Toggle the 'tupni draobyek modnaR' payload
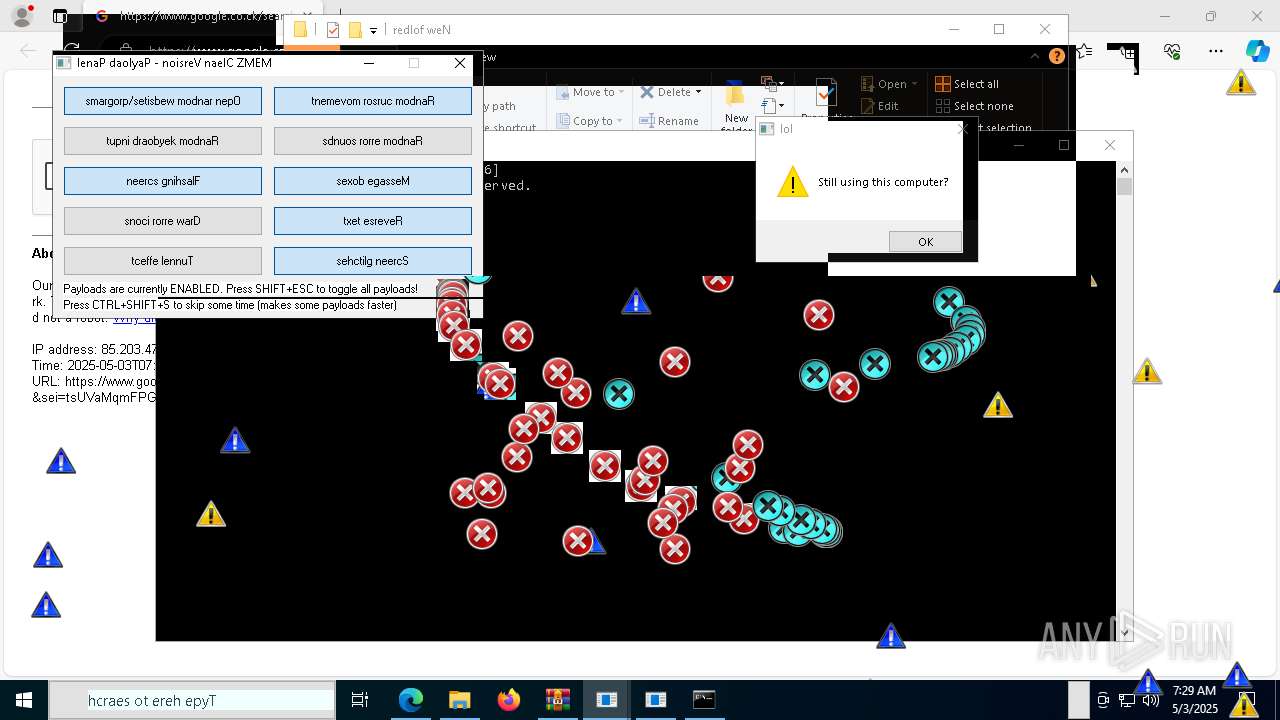Image resolution: width=1280 pixels, height=720 pixels. [163, 141]
